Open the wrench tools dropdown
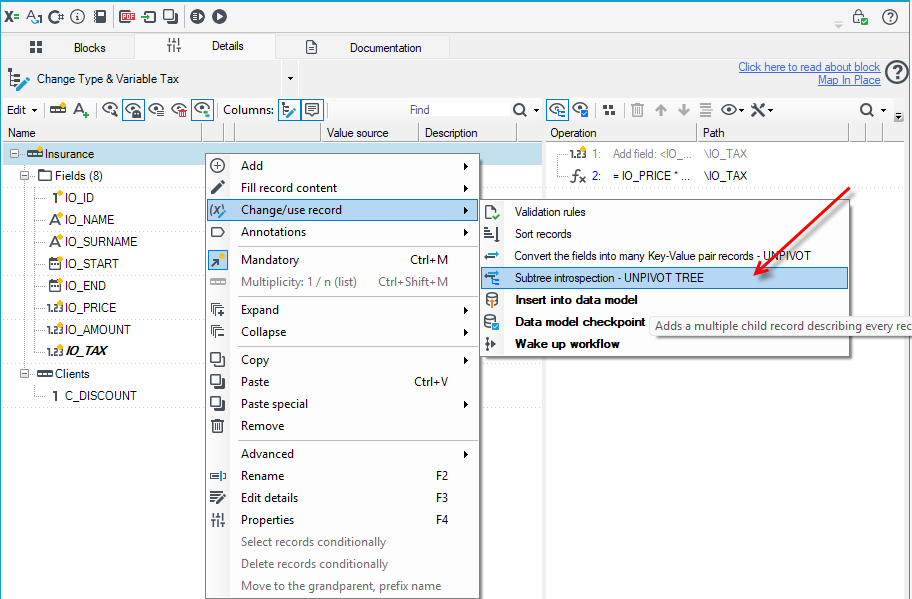 761,110
